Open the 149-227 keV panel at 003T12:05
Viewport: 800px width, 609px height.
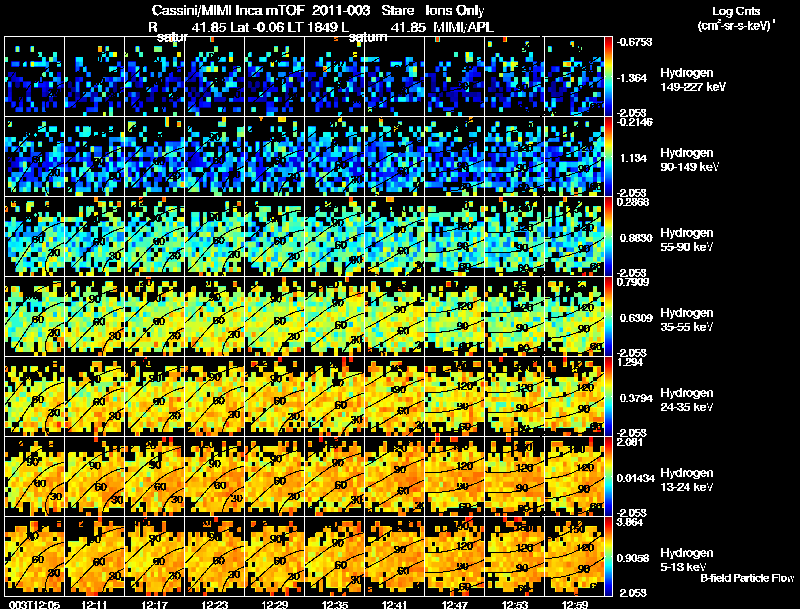point(34,77)
